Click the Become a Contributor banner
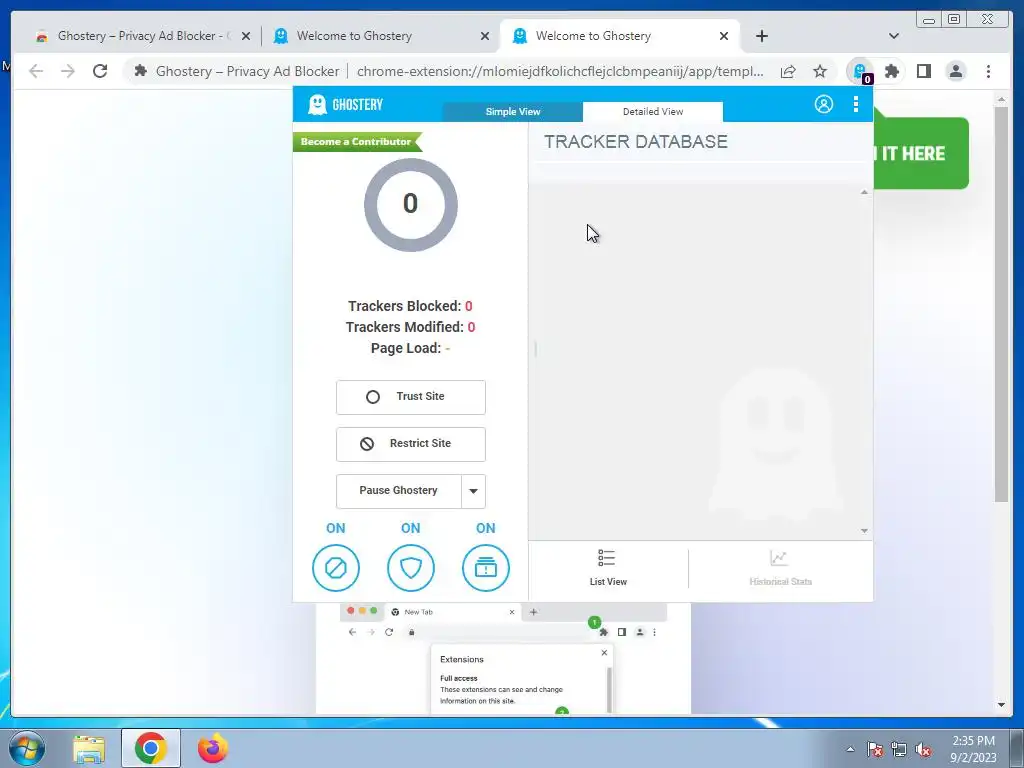Image resolution: width=1024 pixels, height=768 pixels. tap(357, 142)
